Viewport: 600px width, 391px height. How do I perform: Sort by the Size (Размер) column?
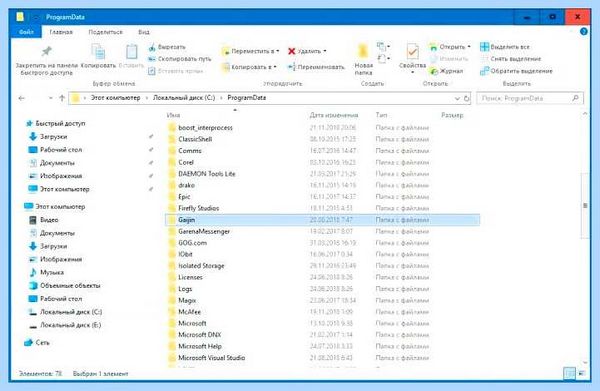pos(452,115)
